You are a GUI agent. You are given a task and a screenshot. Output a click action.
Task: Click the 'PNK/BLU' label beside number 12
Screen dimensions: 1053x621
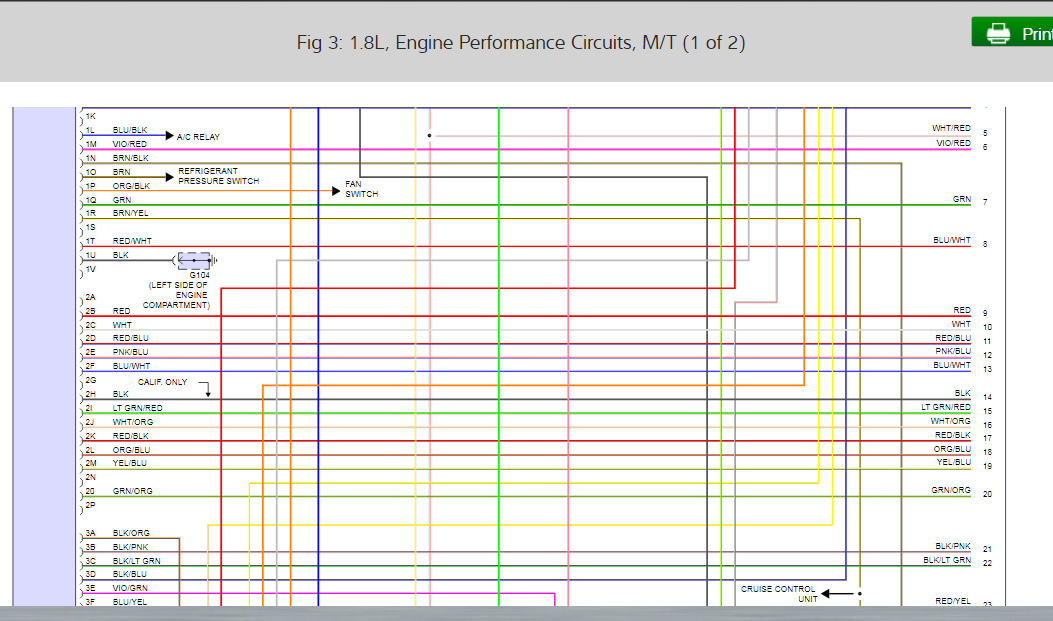[x=953, y=351]
